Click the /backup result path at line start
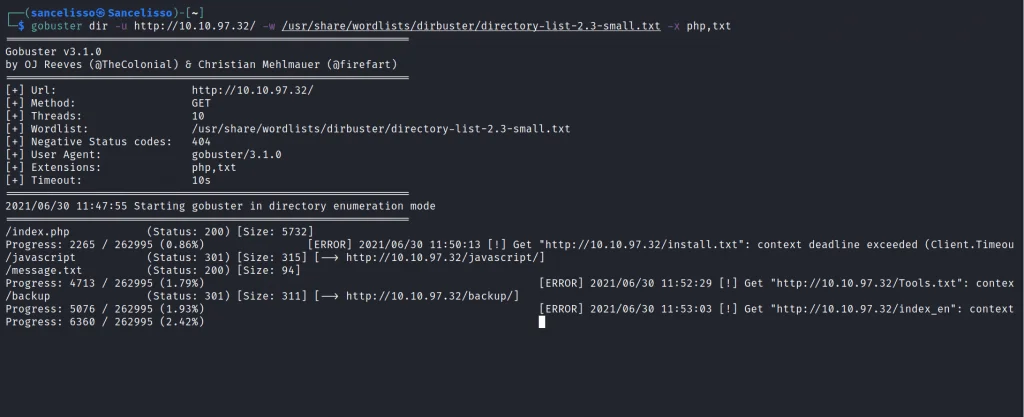The image size is (1024, 417). pyautogui.click(x=30, y=296)
